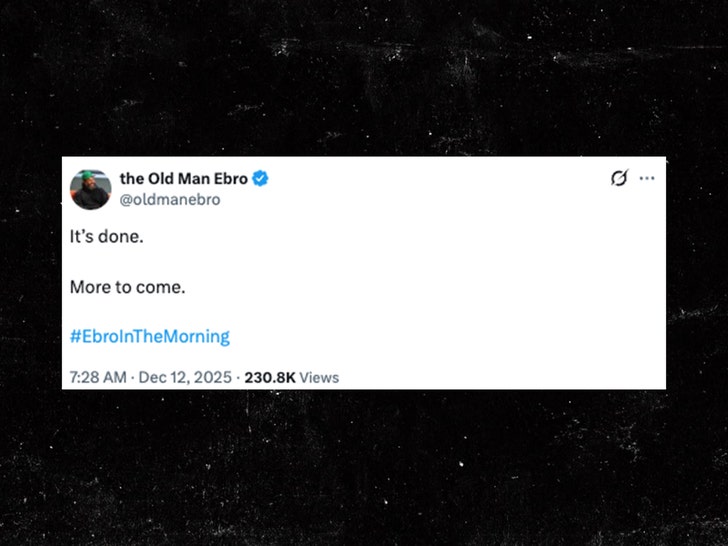This screenshot has height=546, width=728.
Task: Open the @oldmanebro handle link
Action: point(170,199)
